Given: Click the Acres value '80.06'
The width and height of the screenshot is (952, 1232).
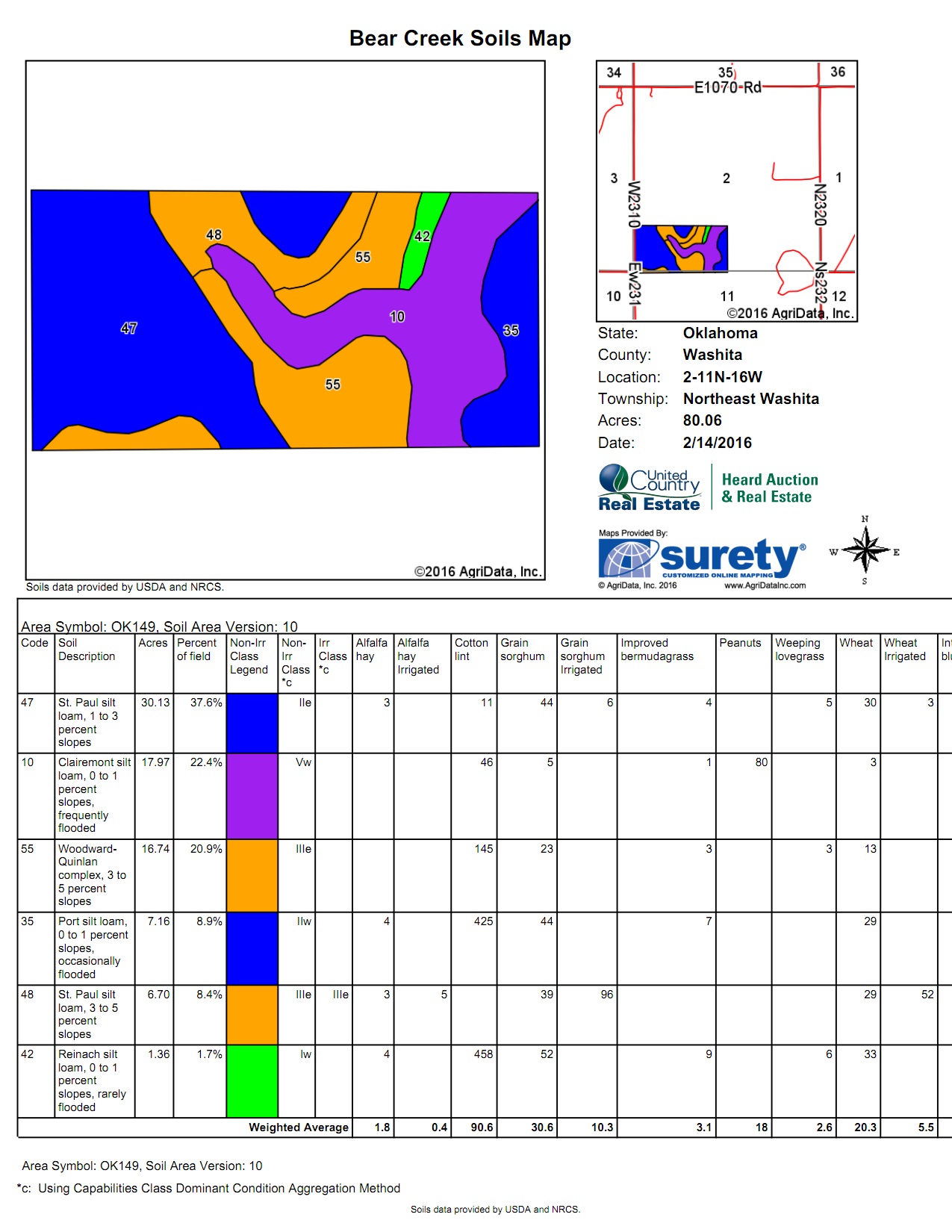Looking at the screenshot, I should coord(702,420).
